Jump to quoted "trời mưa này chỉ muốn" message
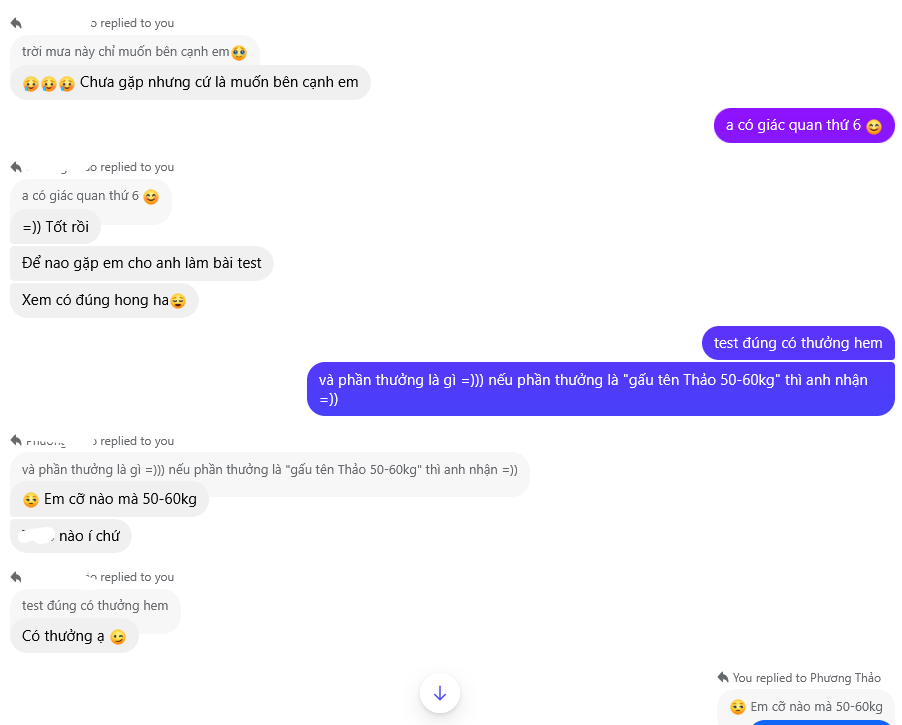This screenshot has width=902, height=725. tap(133, 51)
